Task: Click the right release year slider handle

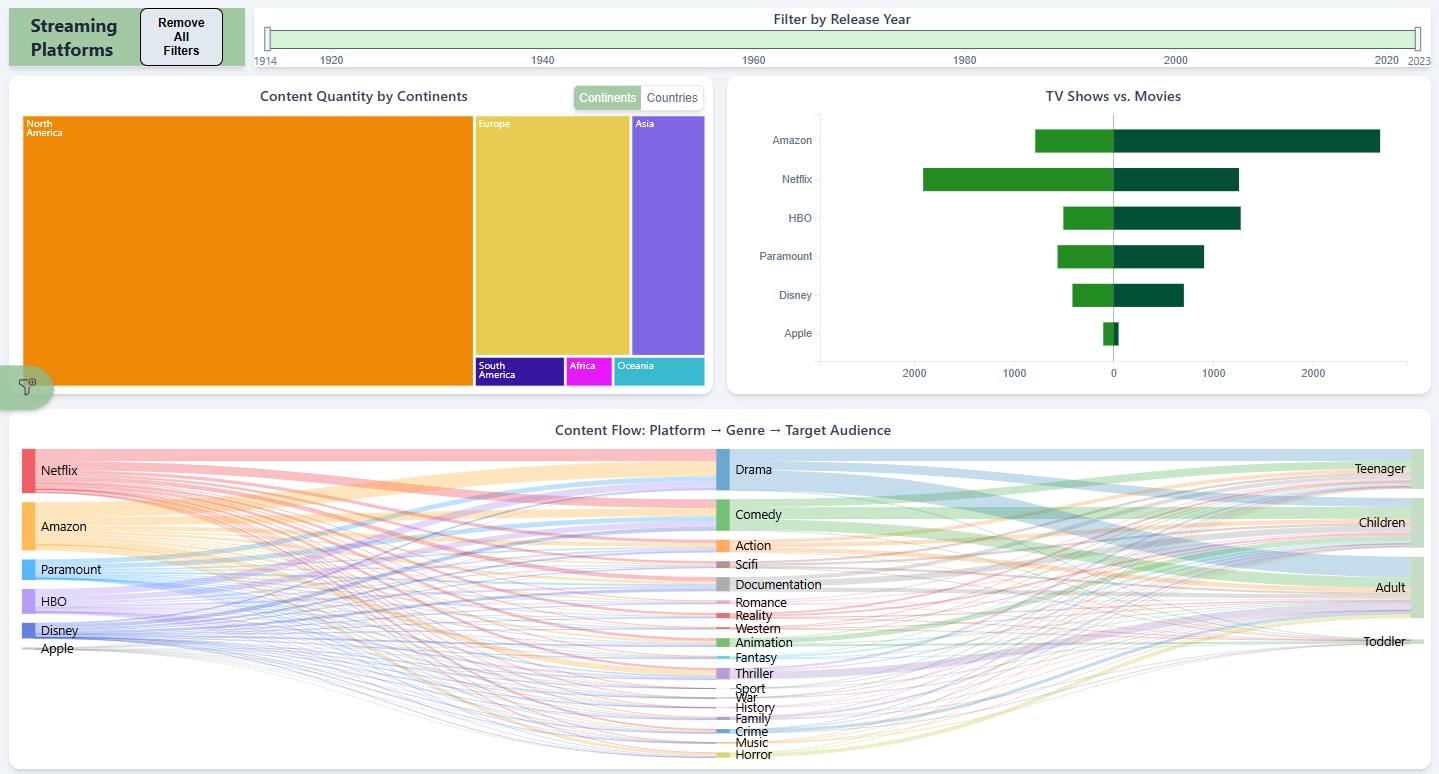Action: (x=1417, y=39)
